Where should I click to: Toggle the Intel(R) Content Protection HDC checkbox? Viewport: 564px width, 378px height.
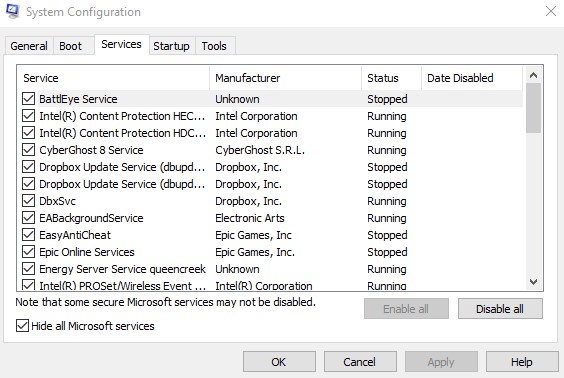click(x=28, y=133)
